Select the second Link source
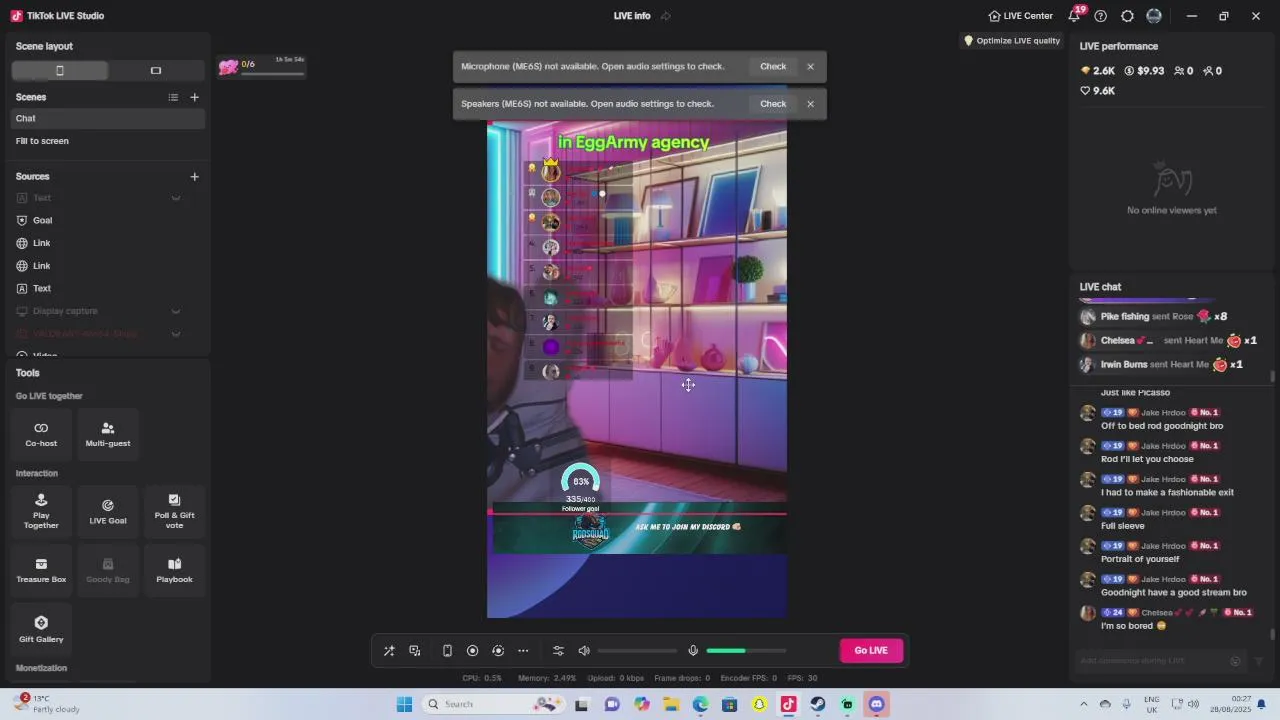1280x720 pixels. pos(108,266)
